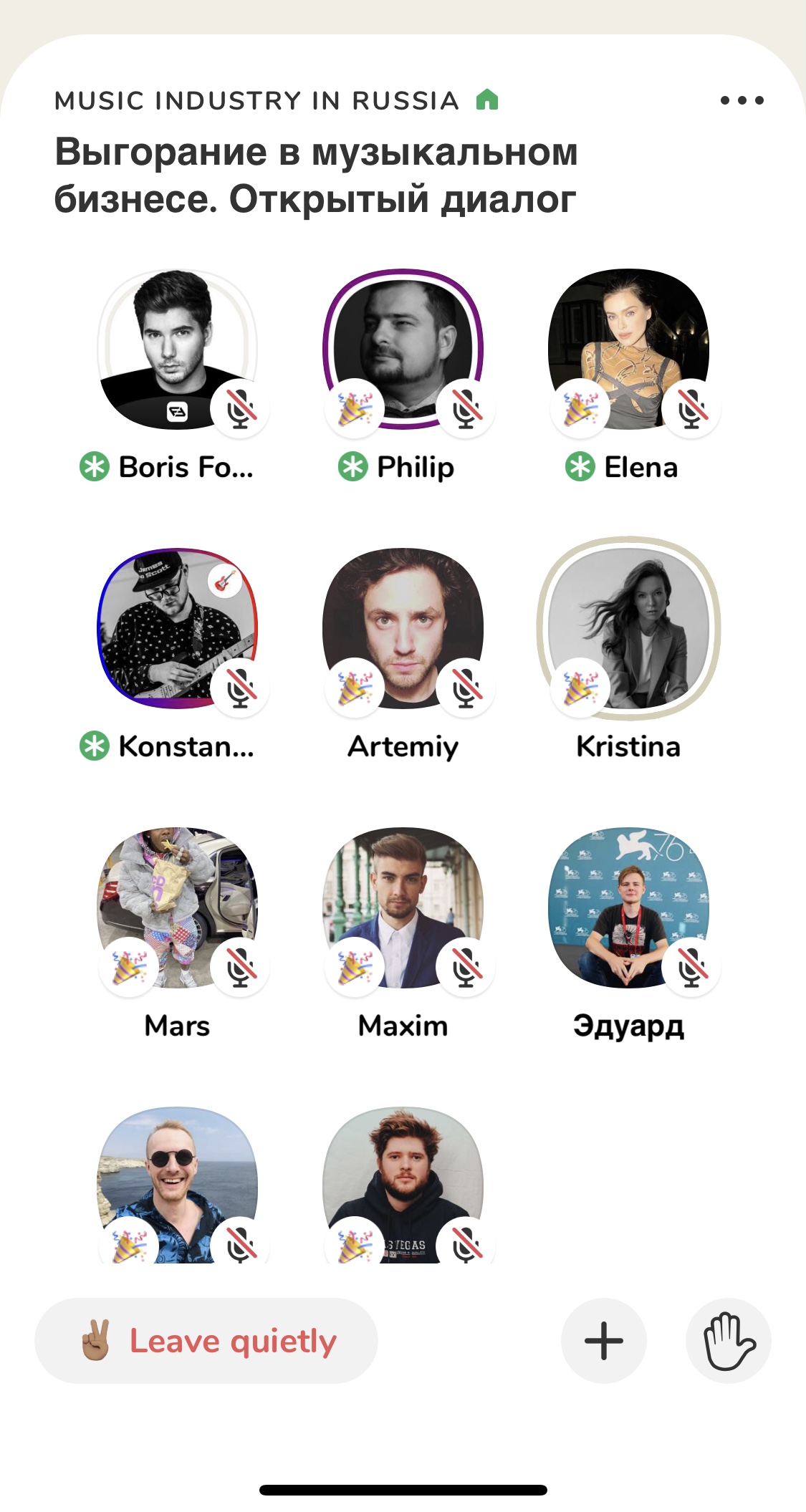The height and width of the screenshot is (1512, 806).
Task: Open Artemiy's profile picture
Action: pos(403,628)
